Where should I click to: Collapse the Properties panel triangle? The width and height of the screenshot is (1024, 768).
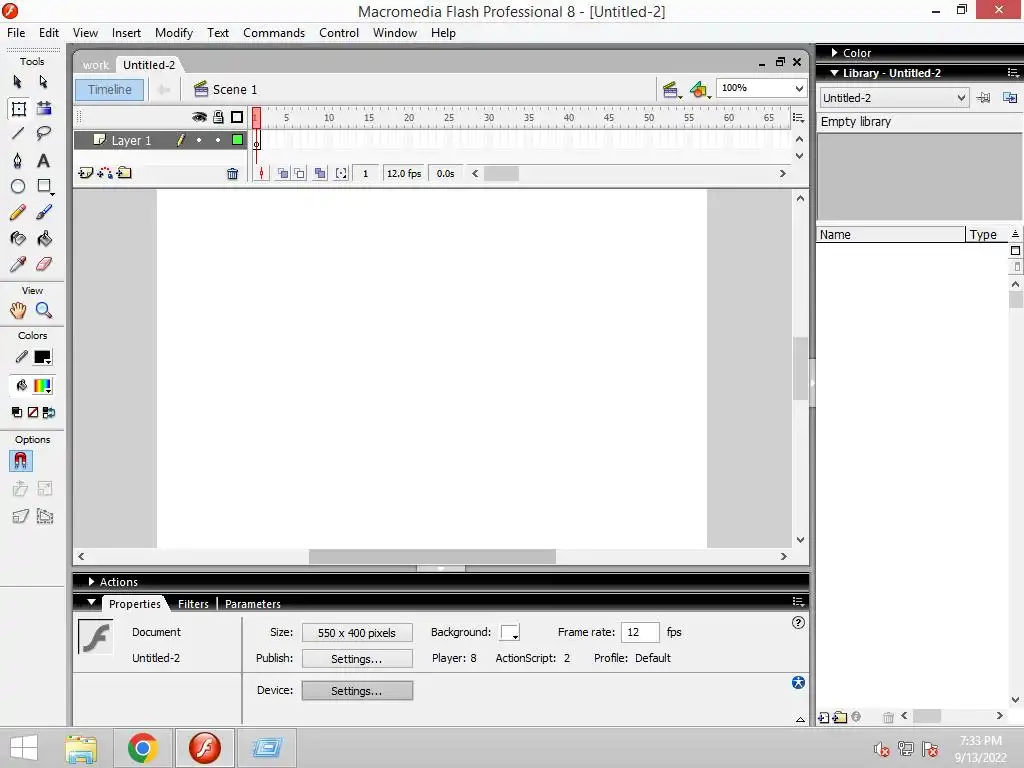(x=91, y=602)
